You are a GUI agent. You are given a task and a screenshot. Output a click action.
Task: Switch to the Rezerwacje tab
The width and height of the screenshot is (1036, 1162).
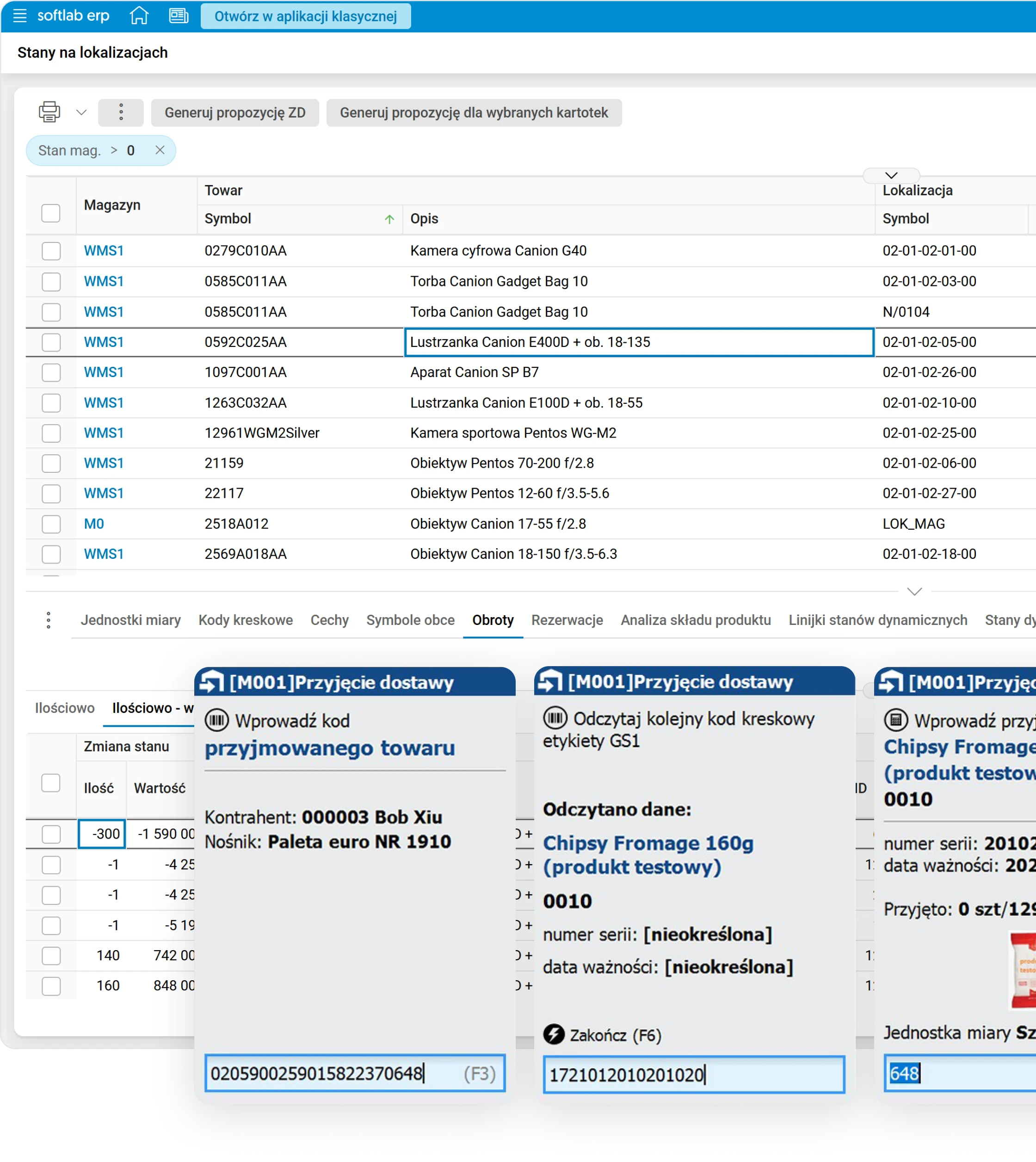[567, 620]
